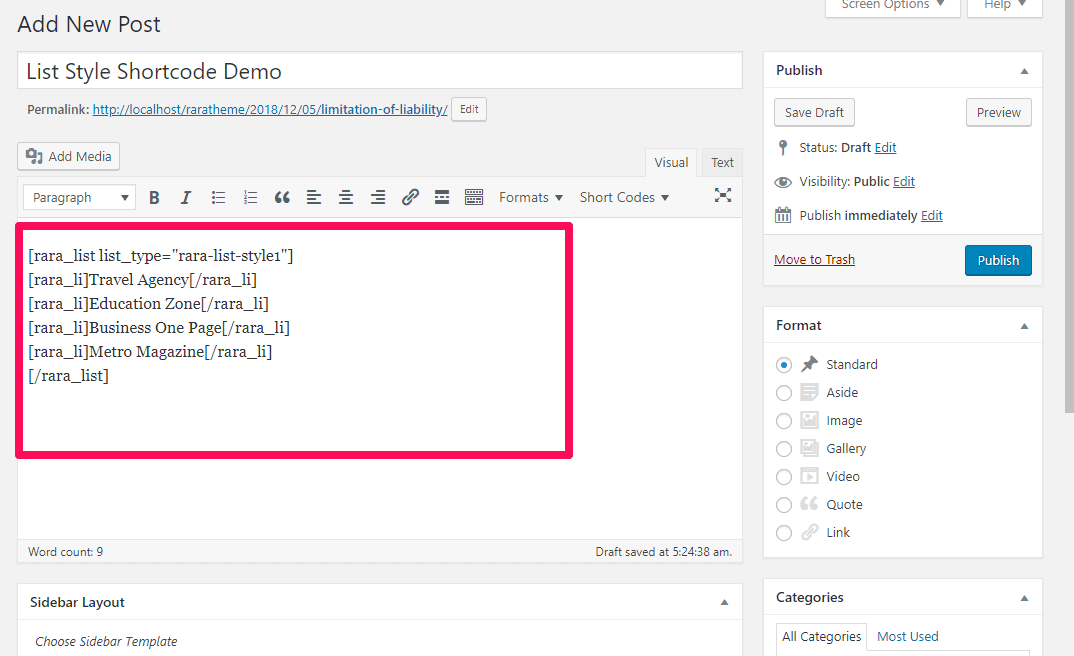Collapse the Categories panel
The height and width of the screenshot is (656, 1074).
point(1024,598)
